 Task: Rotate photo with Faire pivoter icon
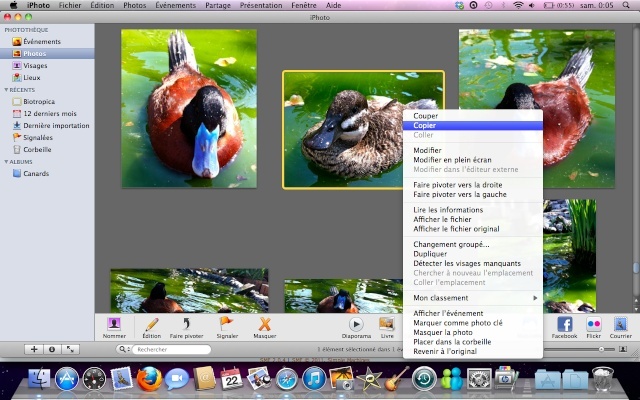[186, 324]
